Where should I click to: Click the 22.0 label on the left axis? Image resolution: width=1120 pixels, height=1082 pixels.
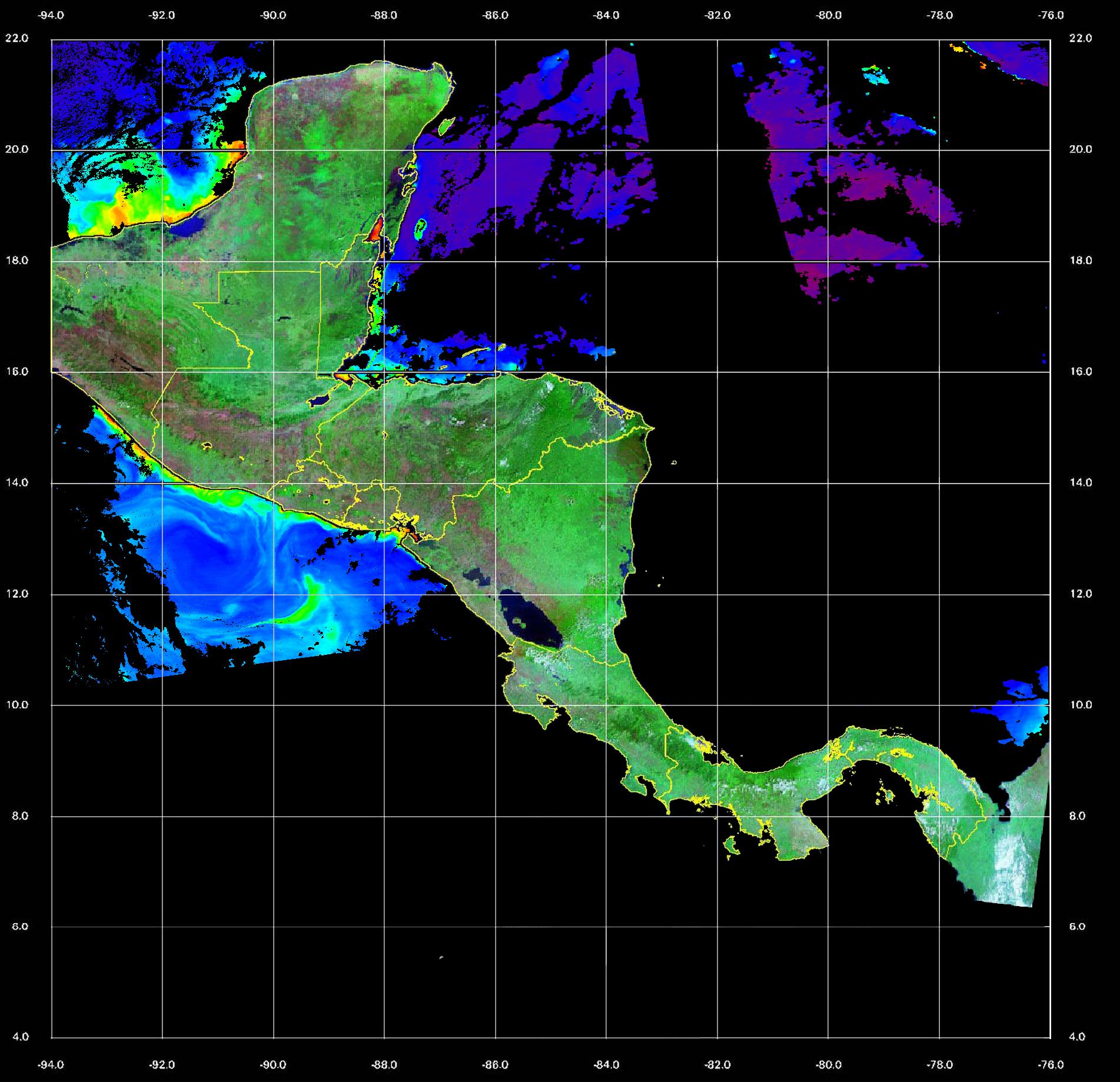[16, 38]
